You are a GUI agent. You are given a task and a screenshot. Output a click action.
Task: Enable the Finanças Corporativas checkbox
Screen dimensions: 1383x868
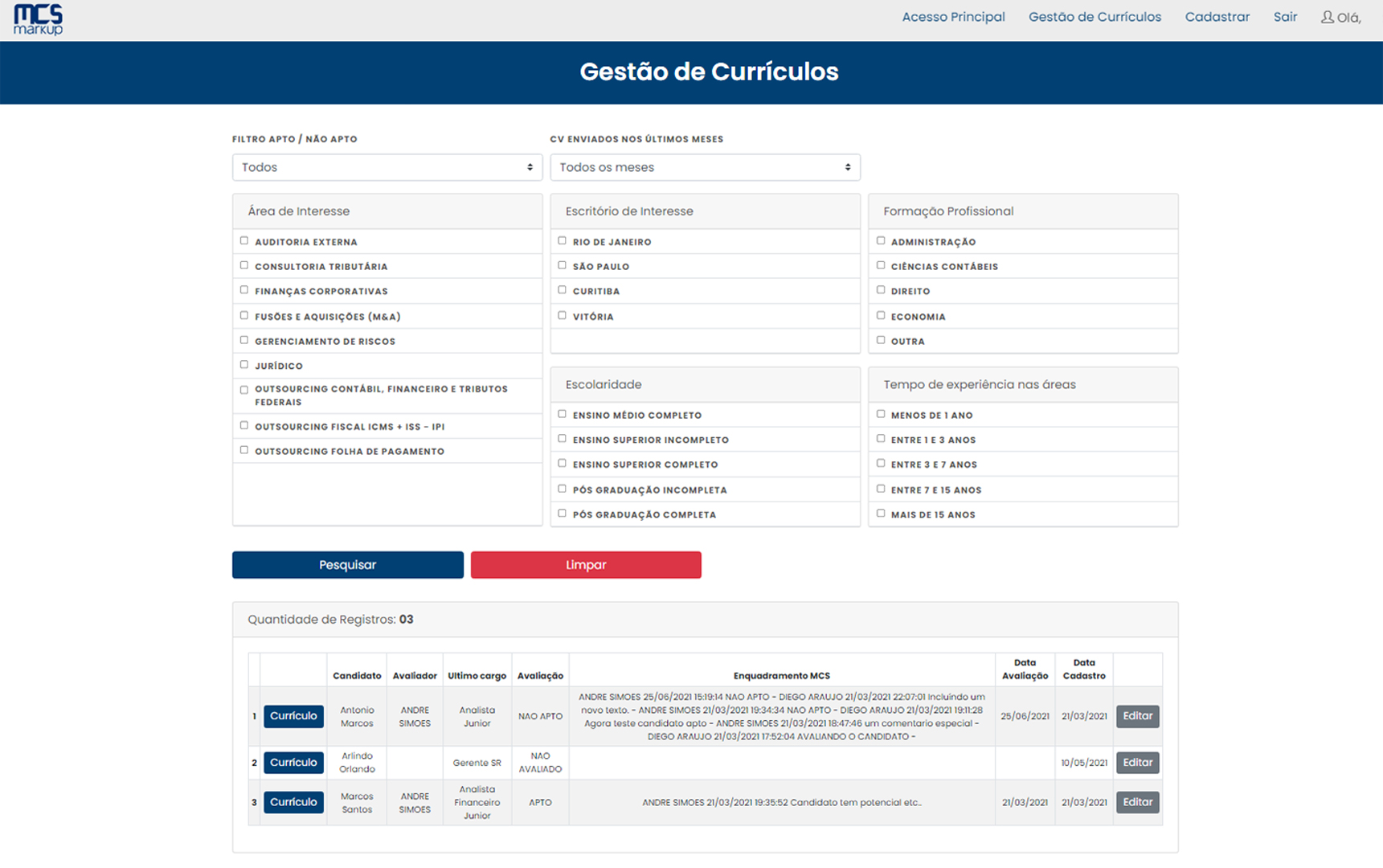tap(244, 290)
